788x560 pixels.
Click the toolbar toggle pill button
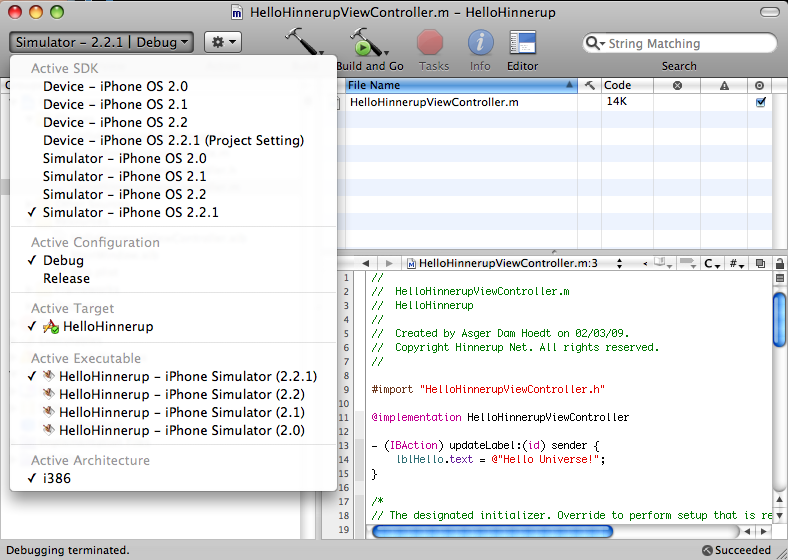tap(769, 12)
